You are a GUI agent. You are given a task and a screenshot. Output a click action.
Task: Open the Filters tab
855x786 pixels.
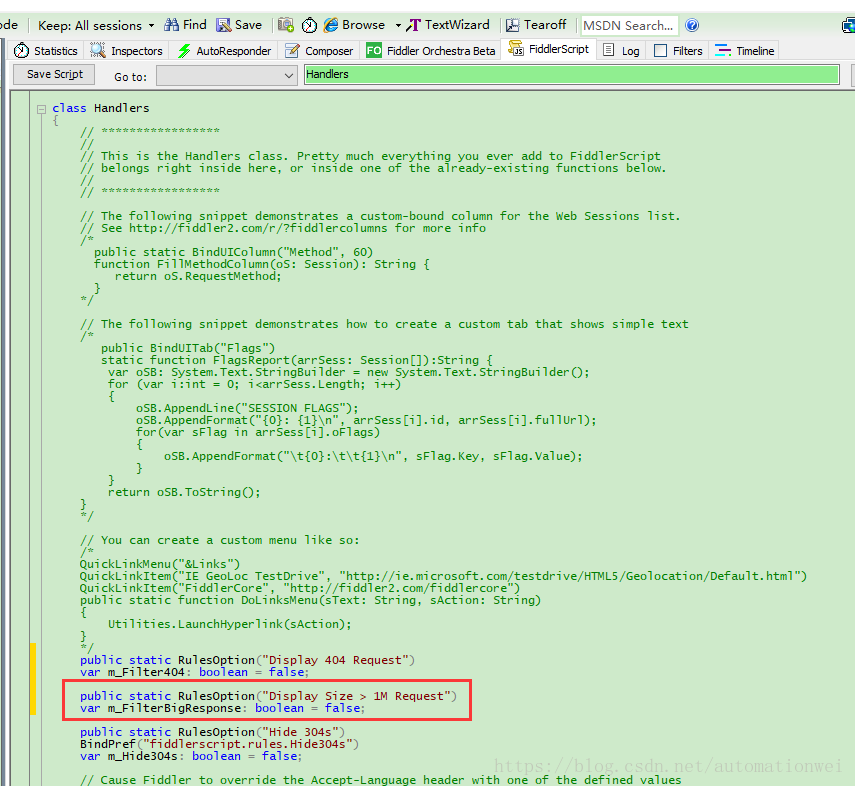coord(678,51)
